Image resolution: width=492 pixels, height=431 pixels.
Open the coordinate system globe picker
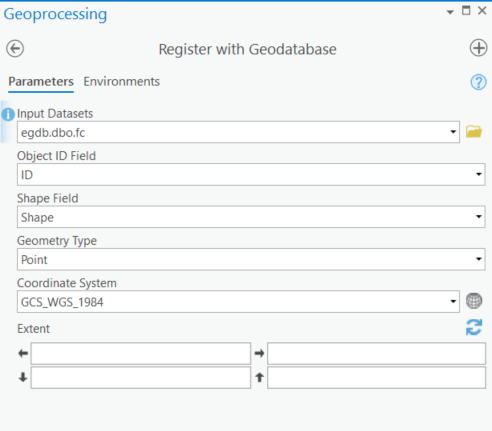[474, 301]
